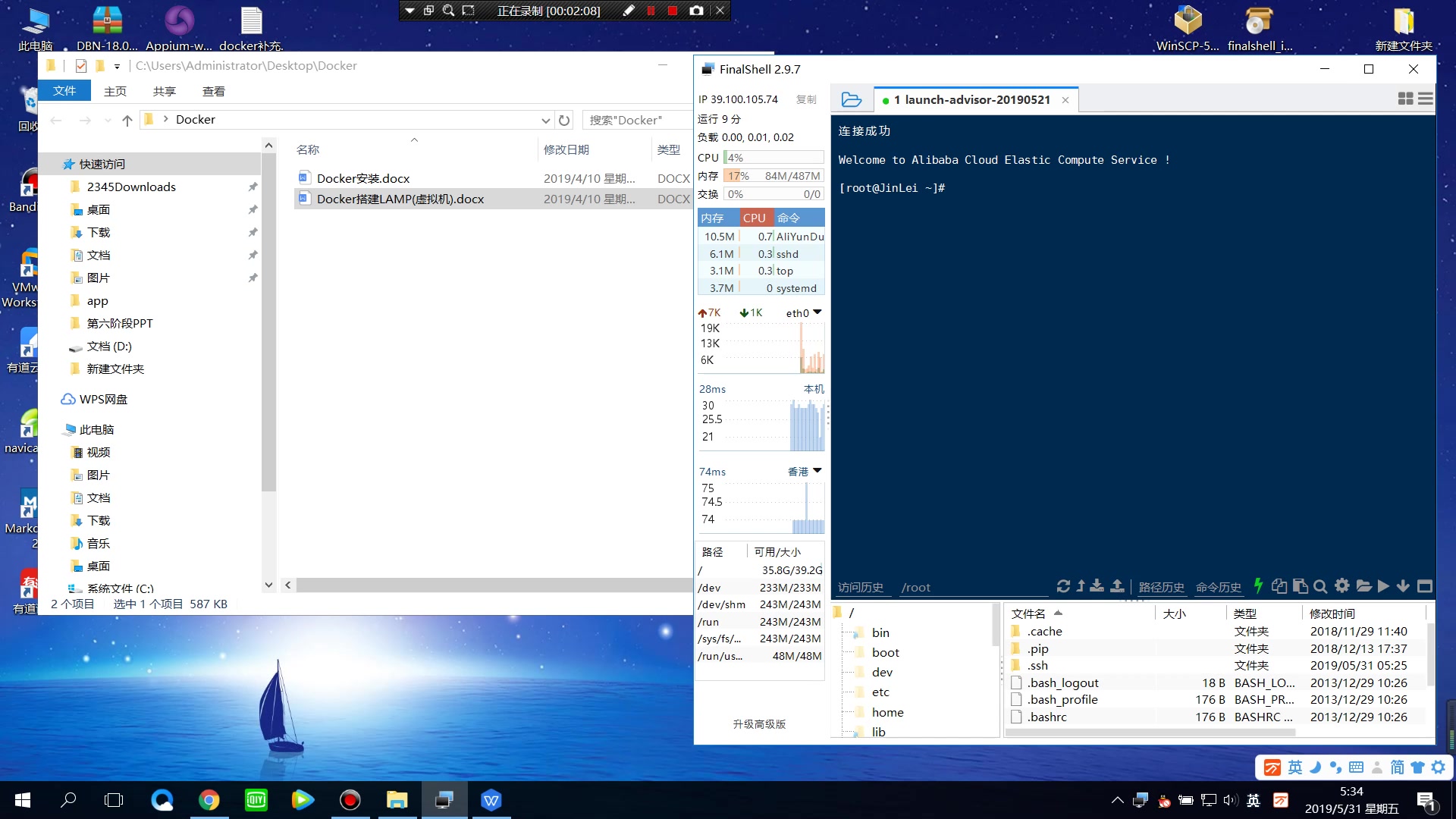Click the download file icon in FinalShell
The height and width of the screenshot is (819, 1456).
click(1097, 586)
